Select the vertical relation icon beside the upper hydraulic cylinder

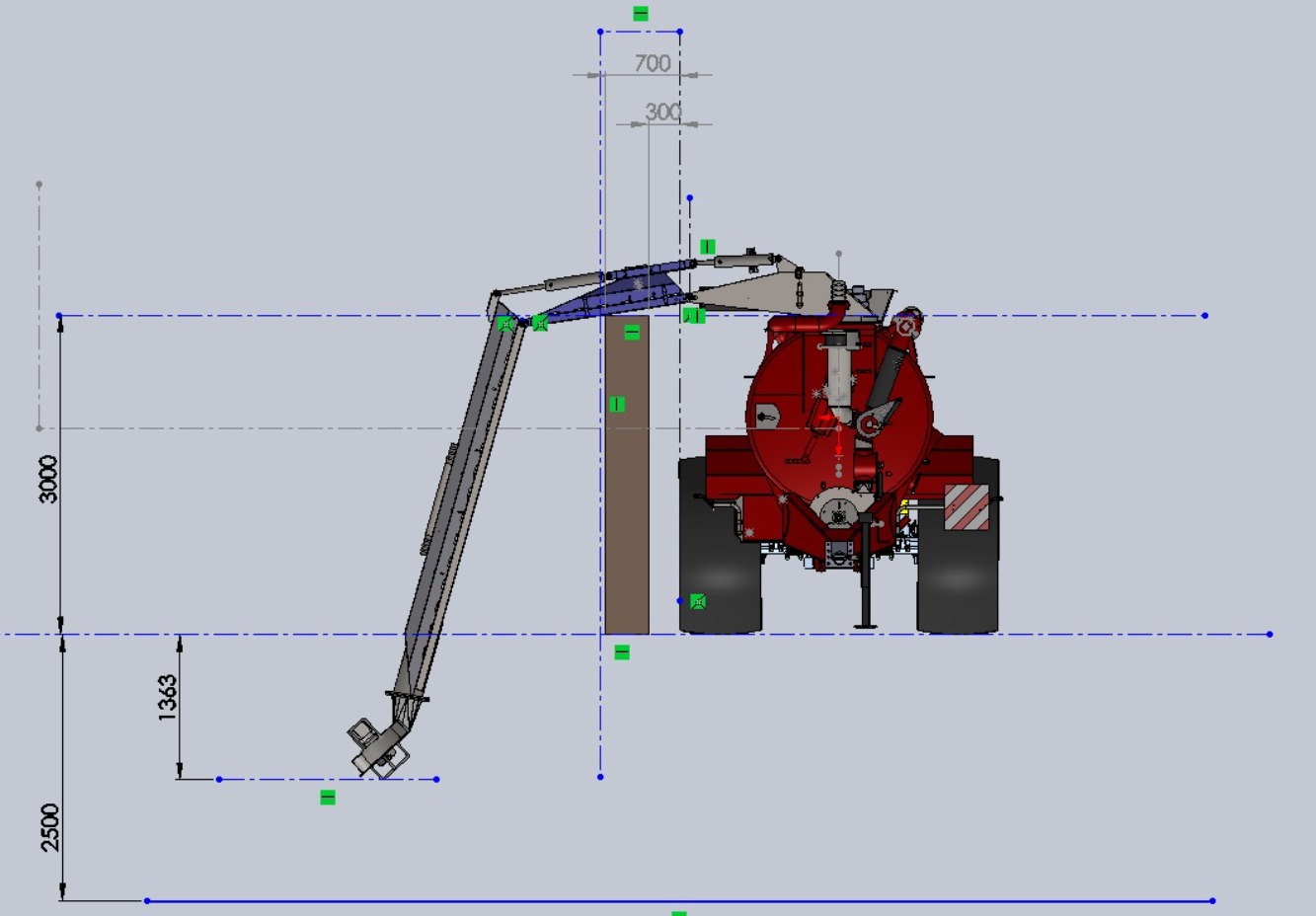click(x=707, y=246)
